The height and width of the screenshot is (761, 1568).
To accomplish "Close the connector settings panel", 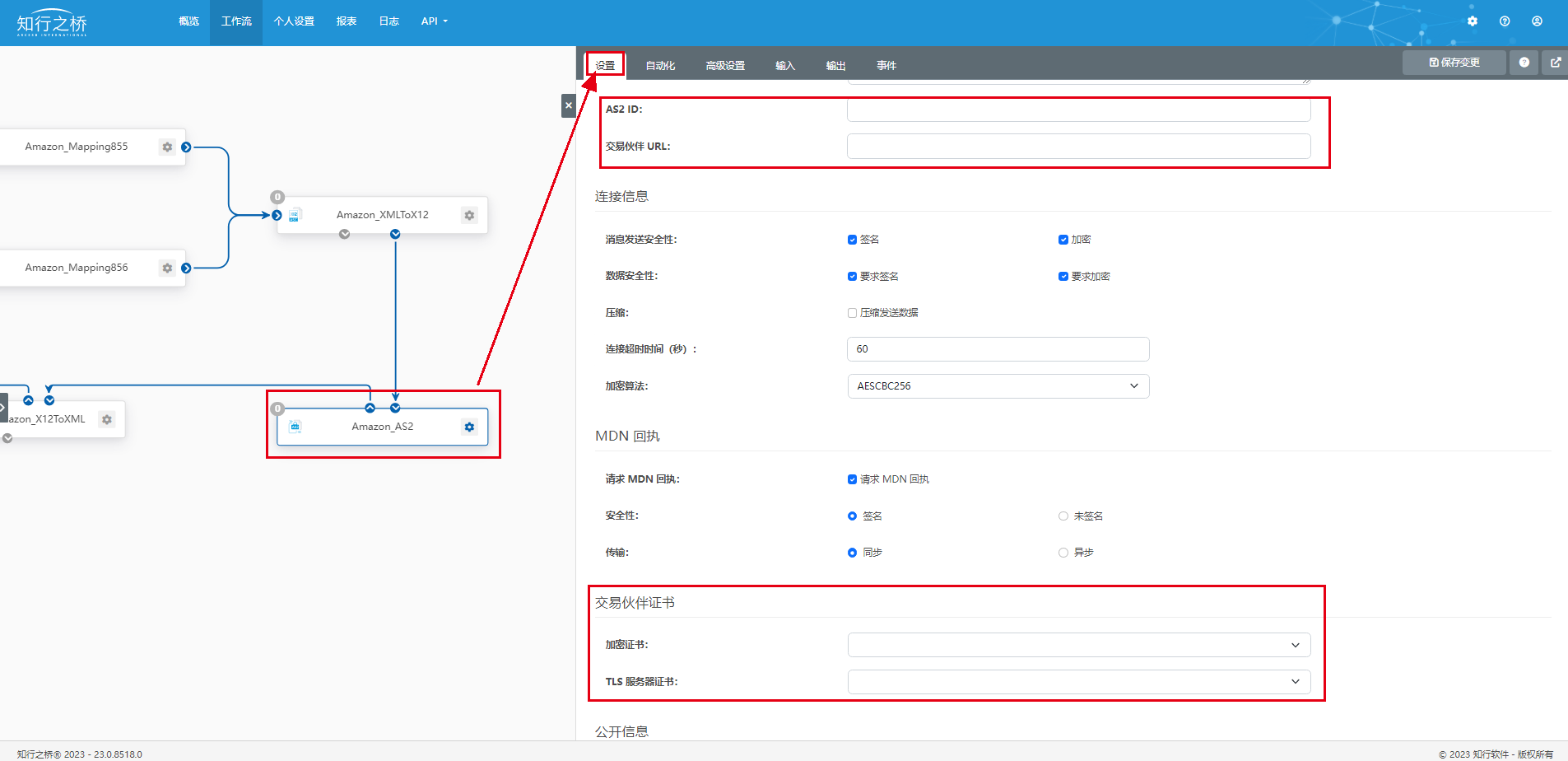I will pyautogui.click(x=568, y=105).
